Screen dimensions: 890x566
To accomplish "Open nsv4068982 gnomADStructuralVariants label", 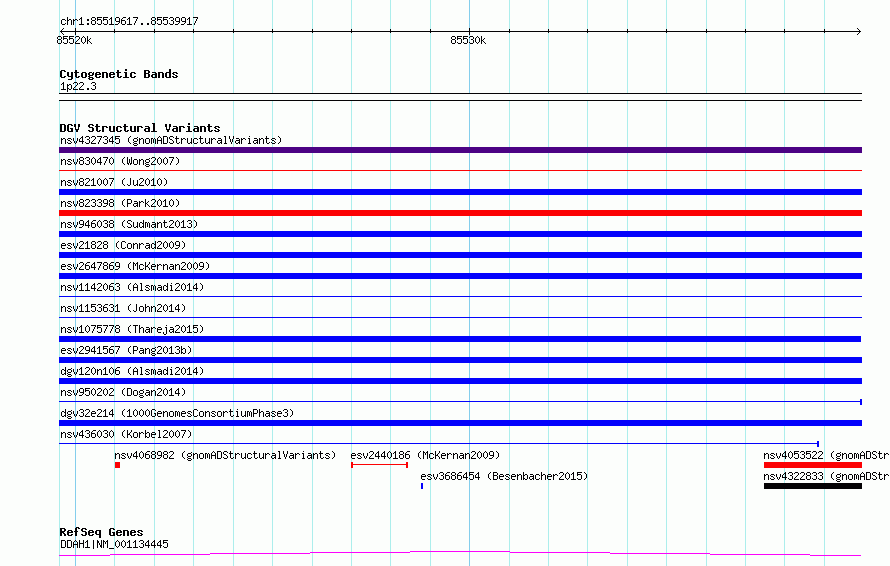I will coord(225,455).
